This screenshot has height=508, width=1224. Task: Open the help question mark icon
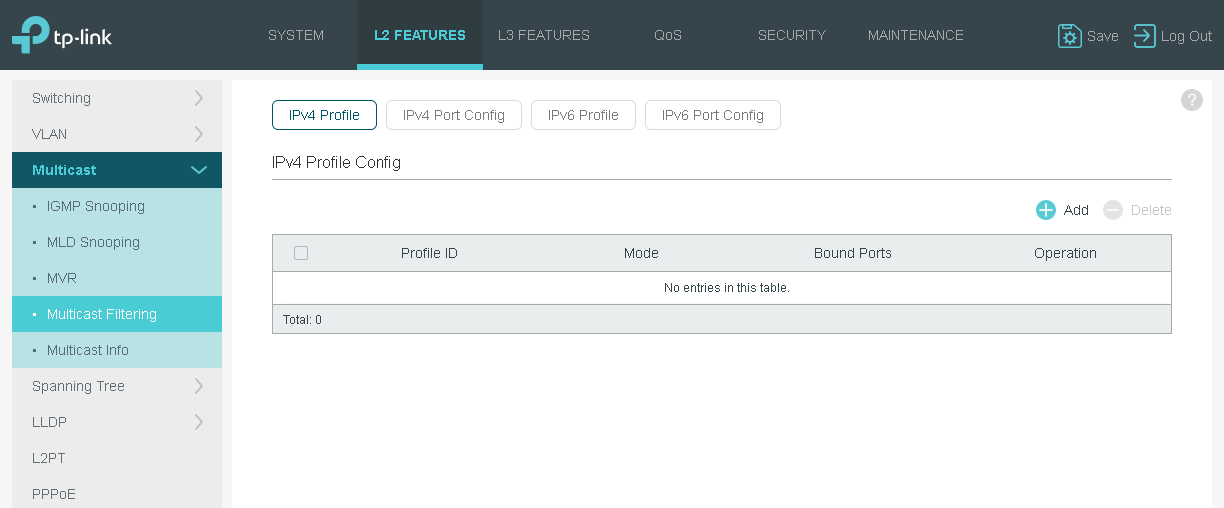pyautogui.click(x=1191, y=100)
